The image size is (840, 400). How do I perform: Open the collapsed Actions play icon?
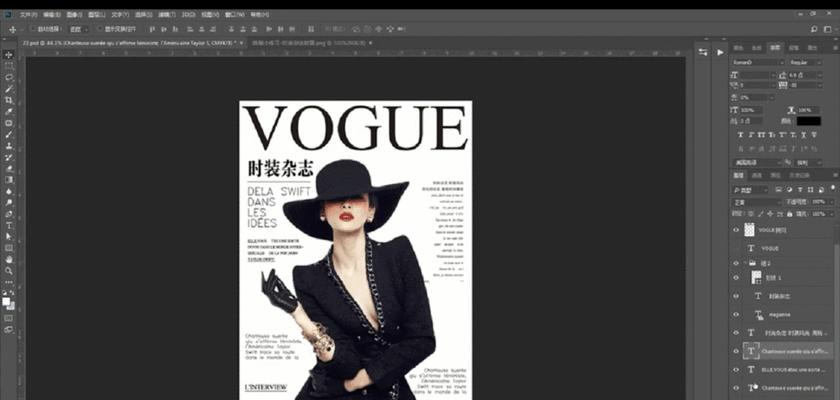(720, 52)
